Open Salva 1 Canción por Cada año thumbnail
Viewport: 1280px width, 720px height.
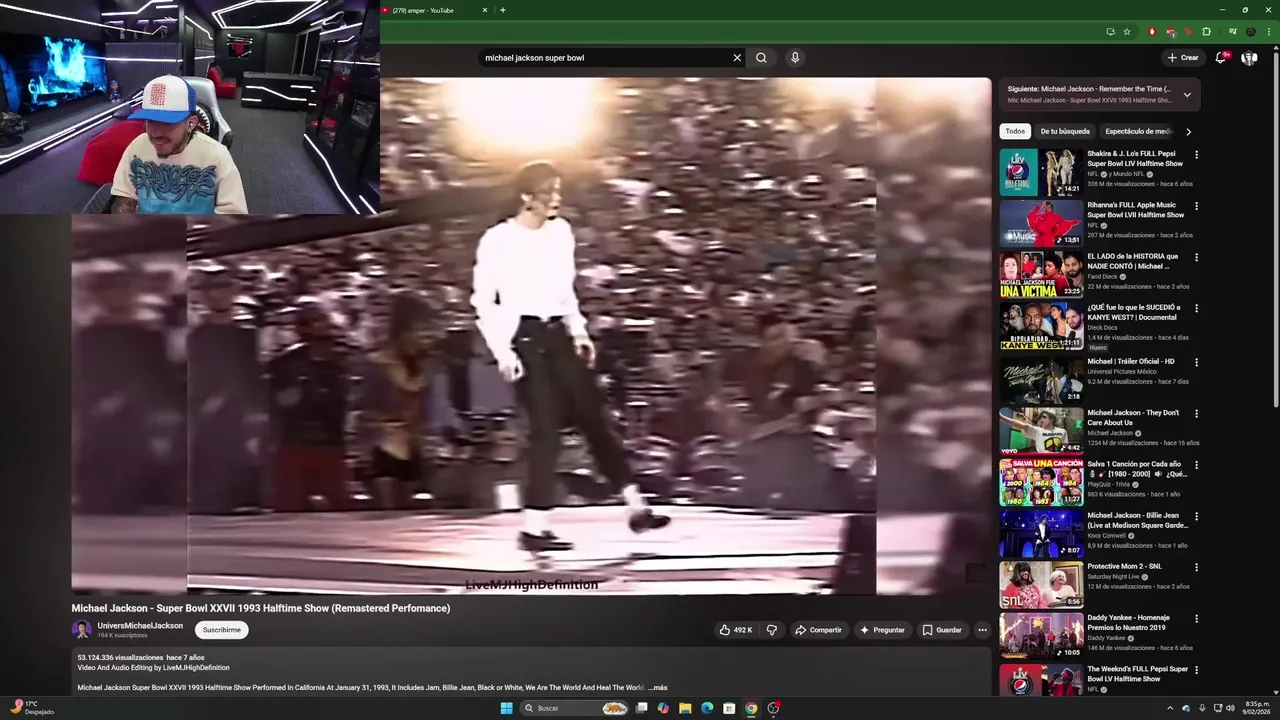[x=1041, y=481]
